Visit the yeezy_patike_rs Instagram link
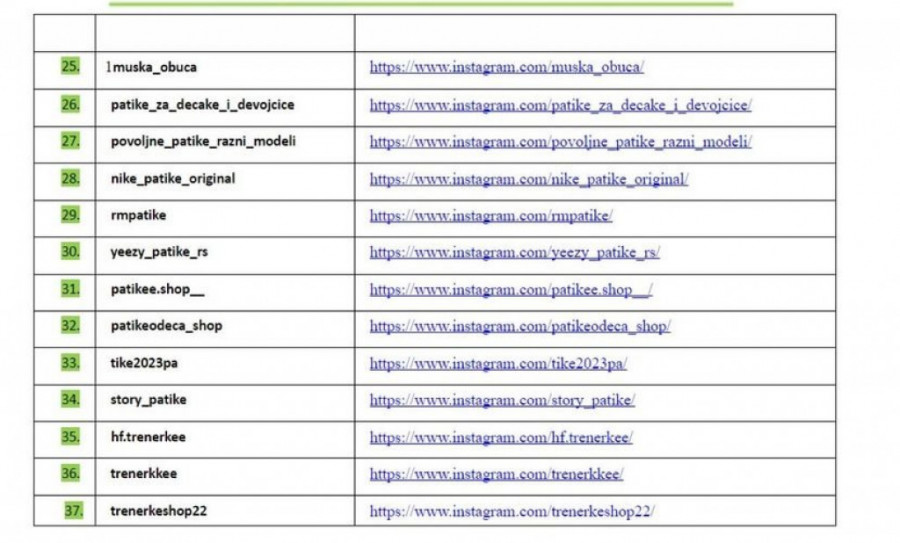 tap(514, 253)
